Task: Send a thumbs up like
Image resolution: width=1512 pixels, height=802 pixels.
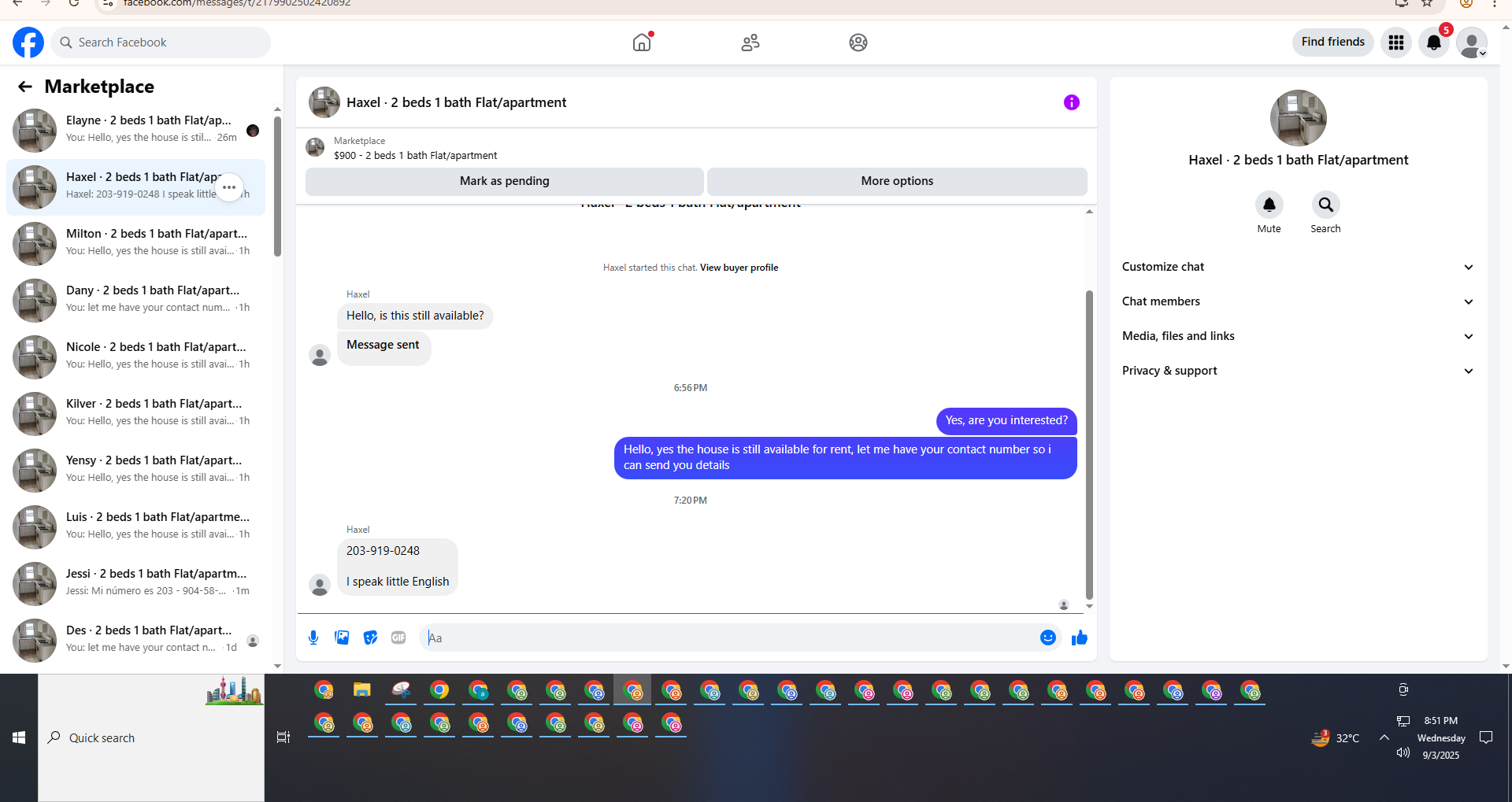Action: (x=1080, y=638)
